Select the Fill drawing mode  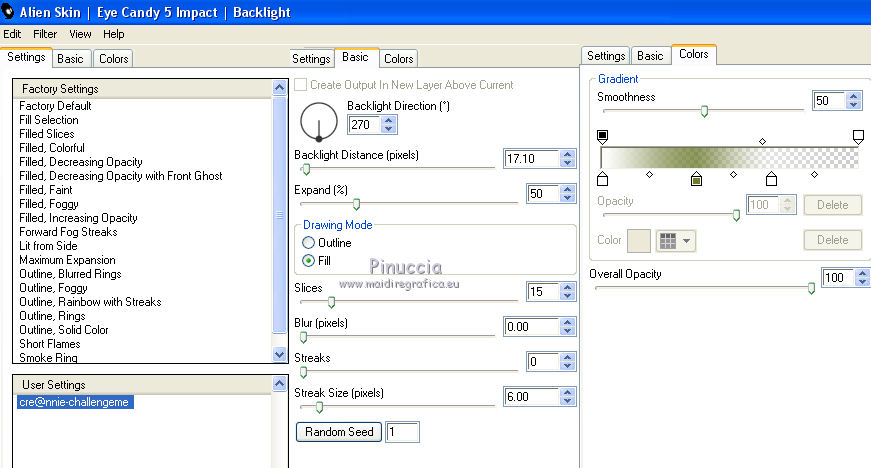click(x=308, y=260)
